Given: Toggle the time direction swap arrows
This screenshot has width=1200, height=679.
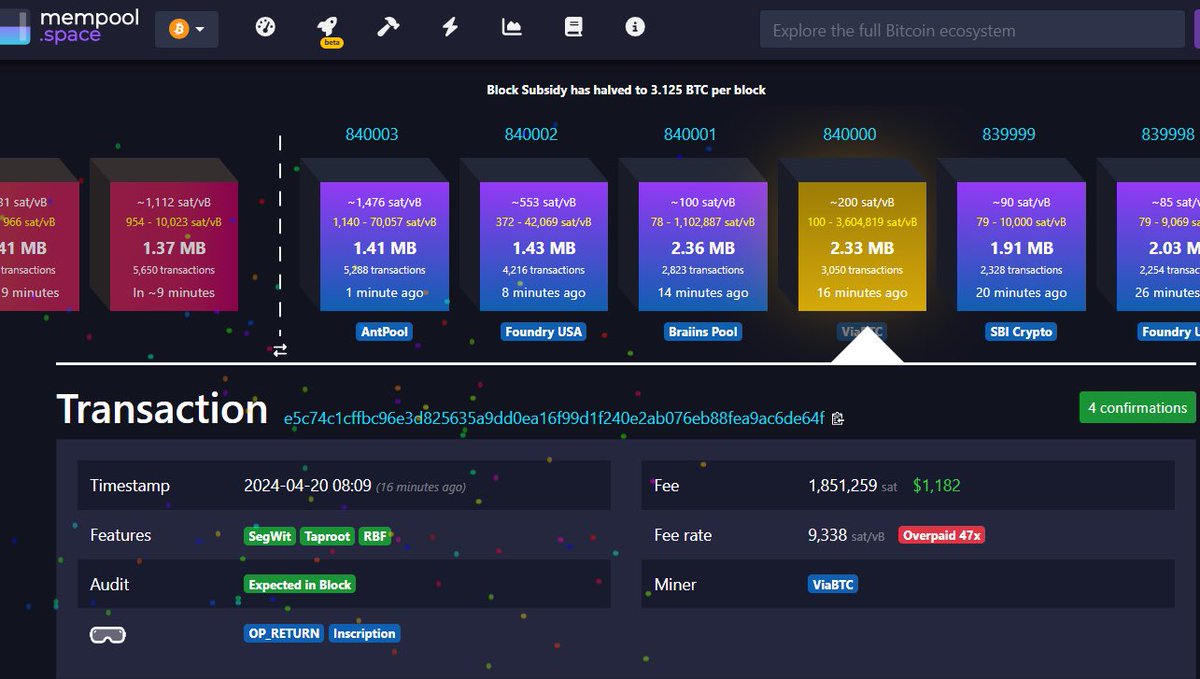Looking at the screenshot, I should coord(280,350).
